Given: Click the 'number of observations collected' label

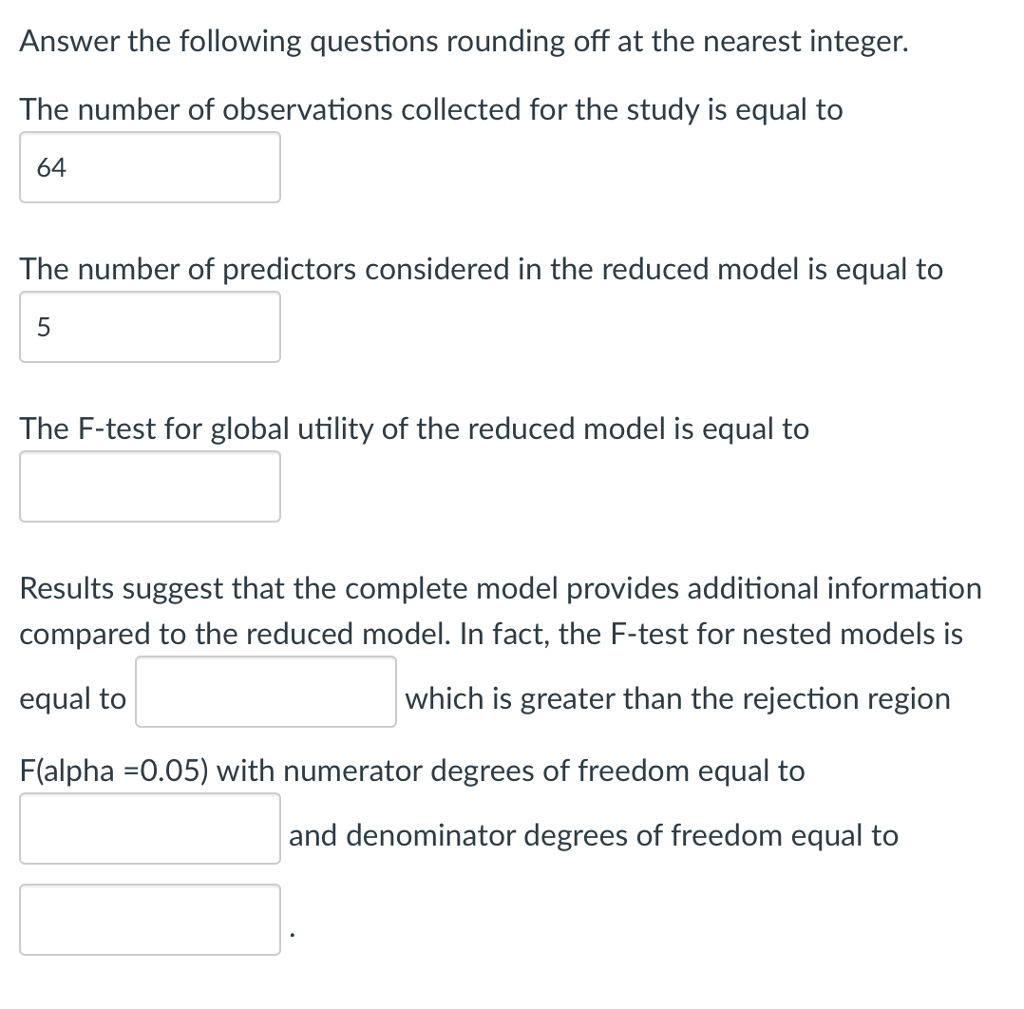Looking at the screenshot, I should coord(431,110).
